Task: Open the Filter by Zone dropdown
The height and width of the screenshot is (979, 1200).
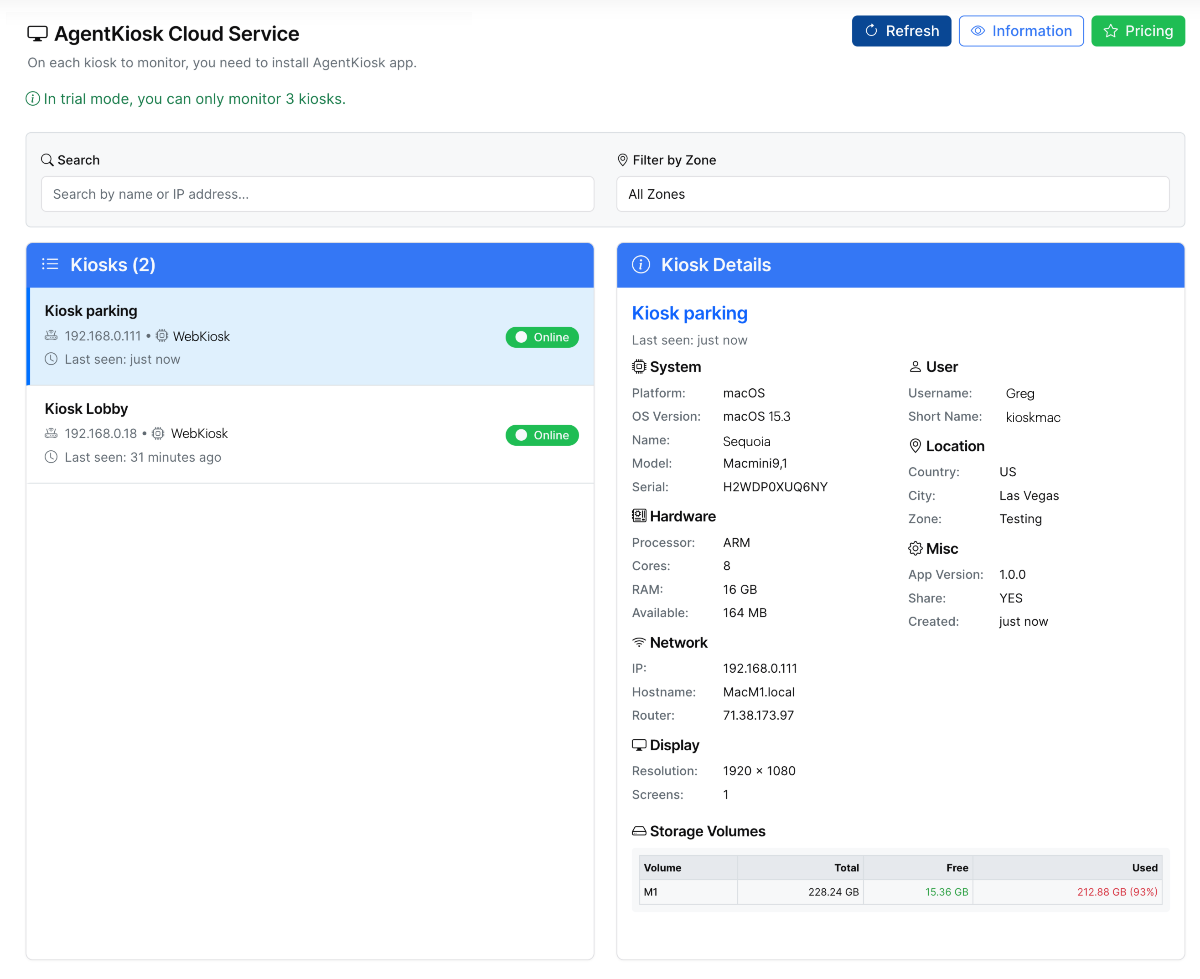Action: 893,194
